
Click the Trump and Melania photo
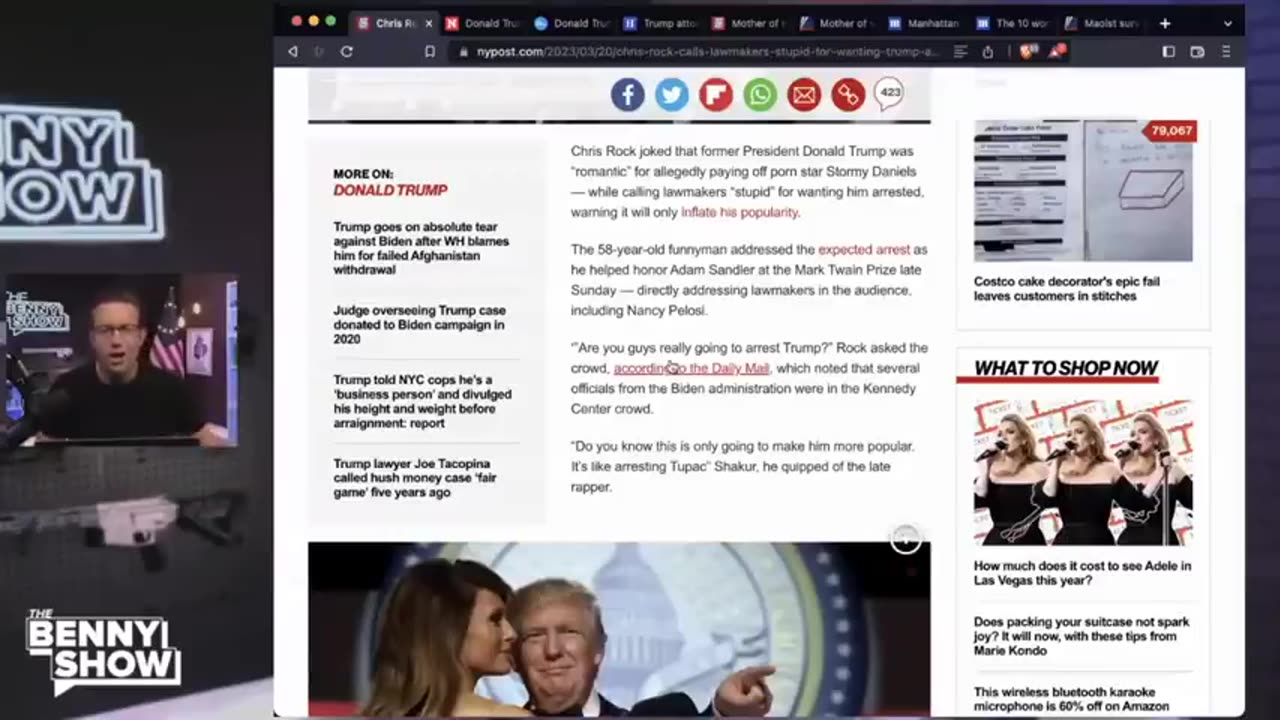(x=619, y=629)
